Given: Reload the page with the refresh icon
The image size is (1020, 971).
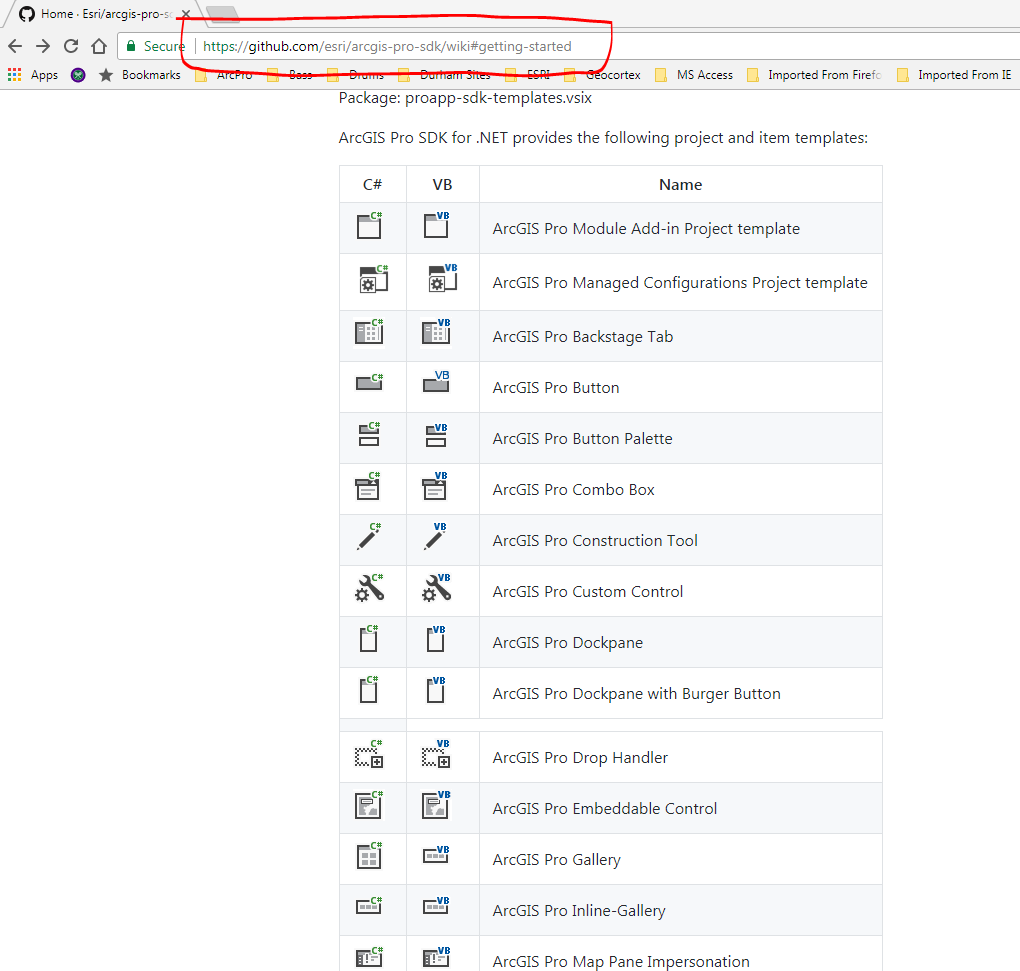Looking at the screenshot, I should click(71, 46).
